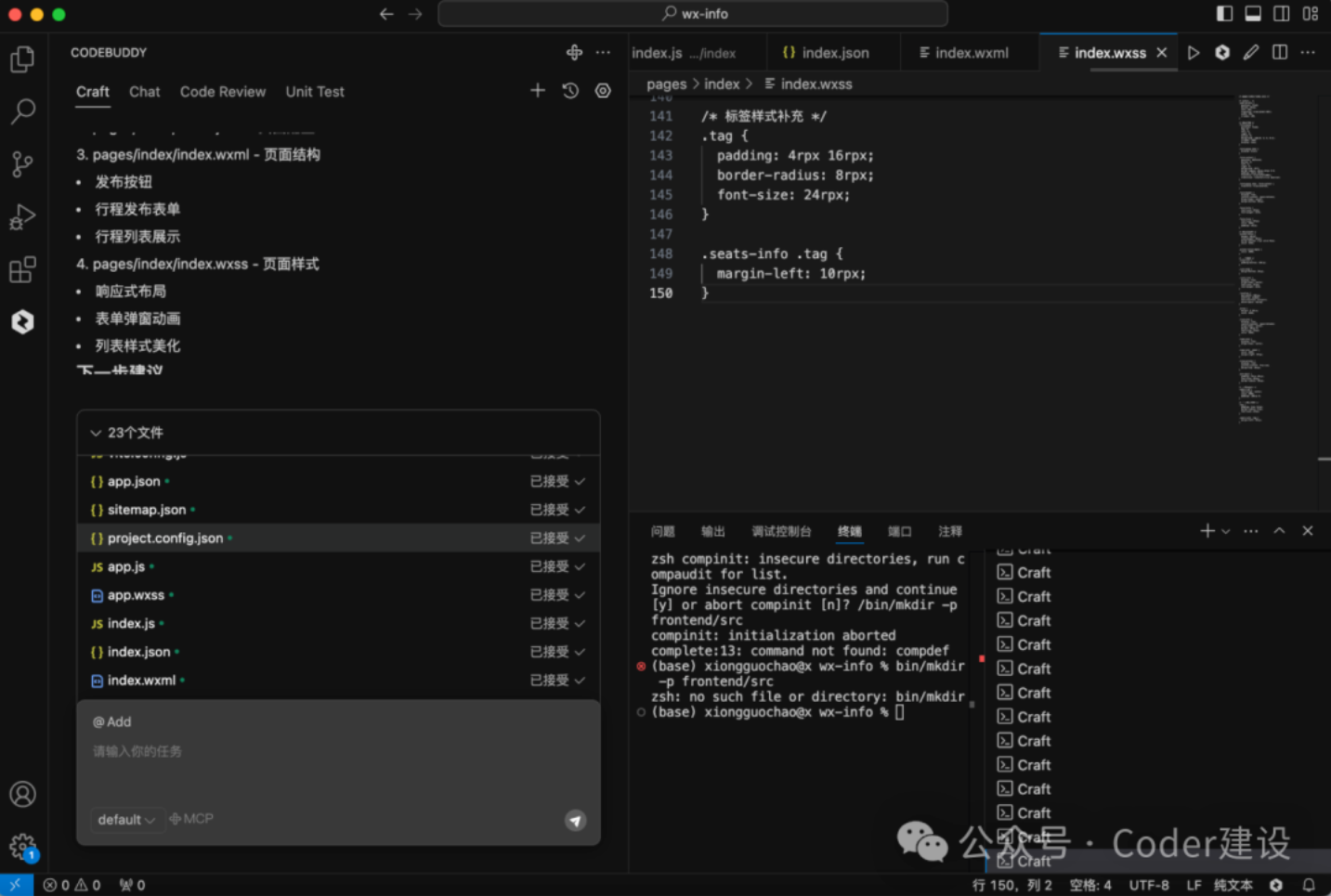Close the index.wxss editor tab
This screenshot has height=896, width=1331.
tap(1161, 53)
